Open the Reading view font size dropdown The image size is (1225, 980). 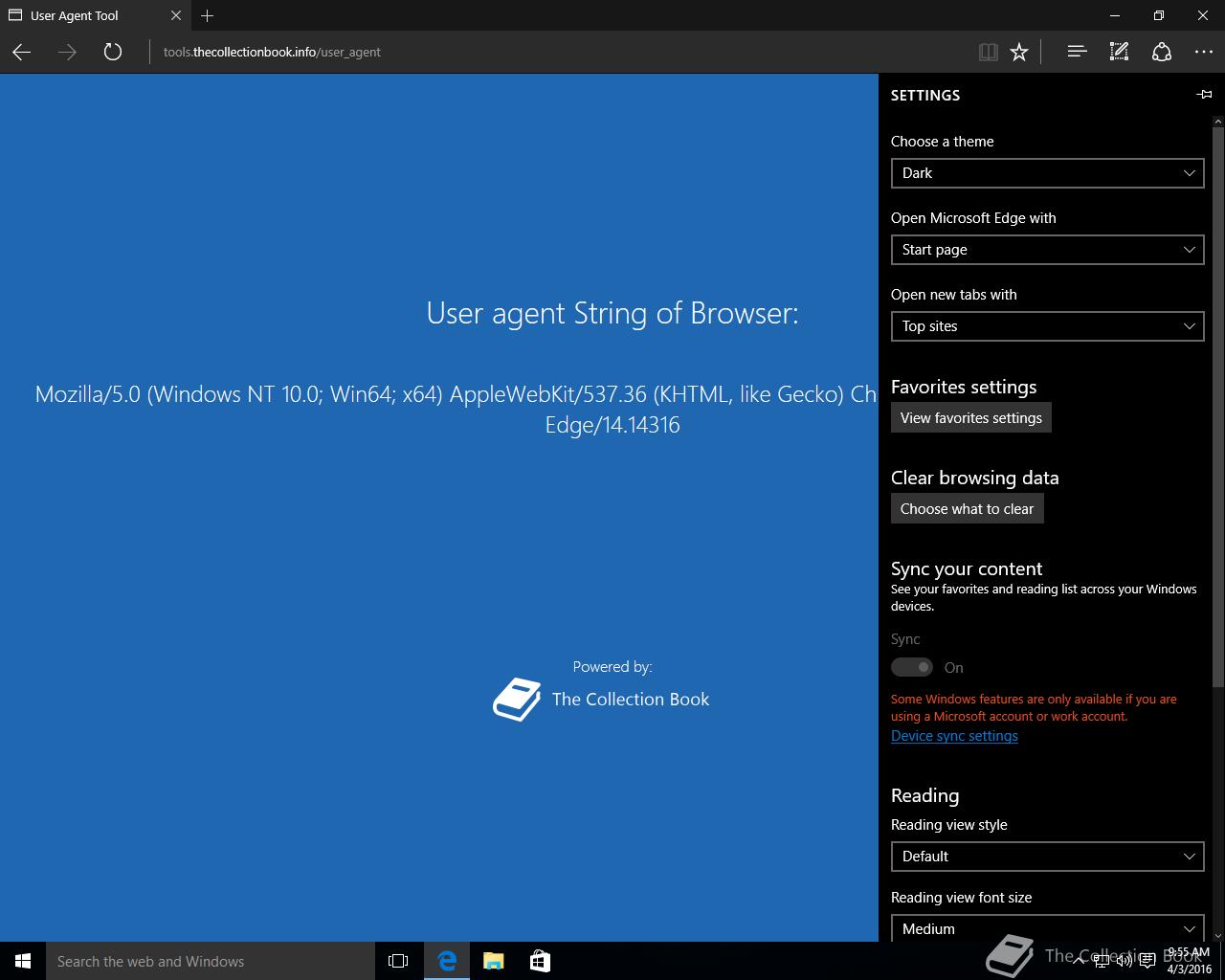click(1047, 928)
